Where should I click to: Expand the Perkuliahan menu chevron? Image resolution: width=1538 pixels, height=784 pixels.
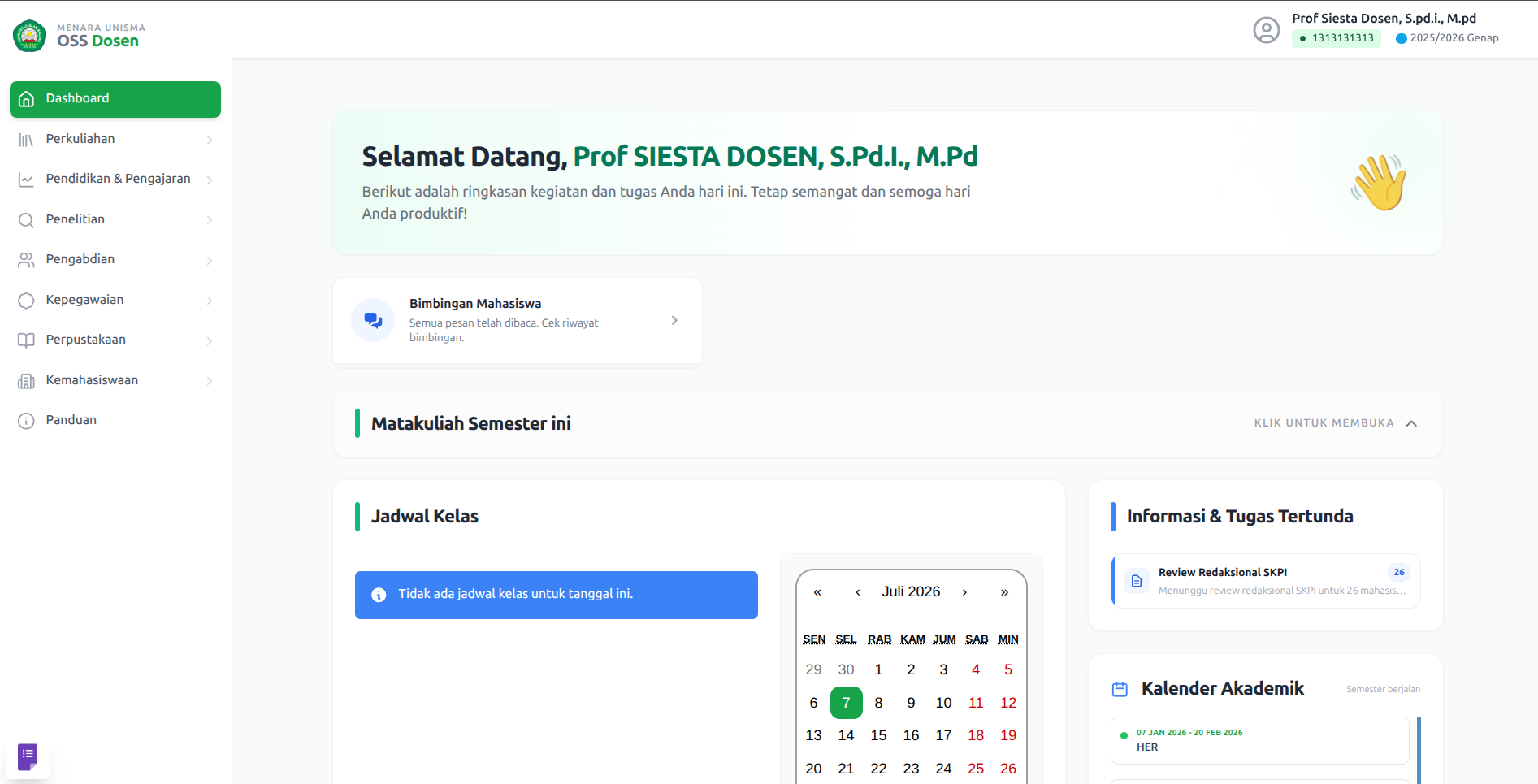210,140
